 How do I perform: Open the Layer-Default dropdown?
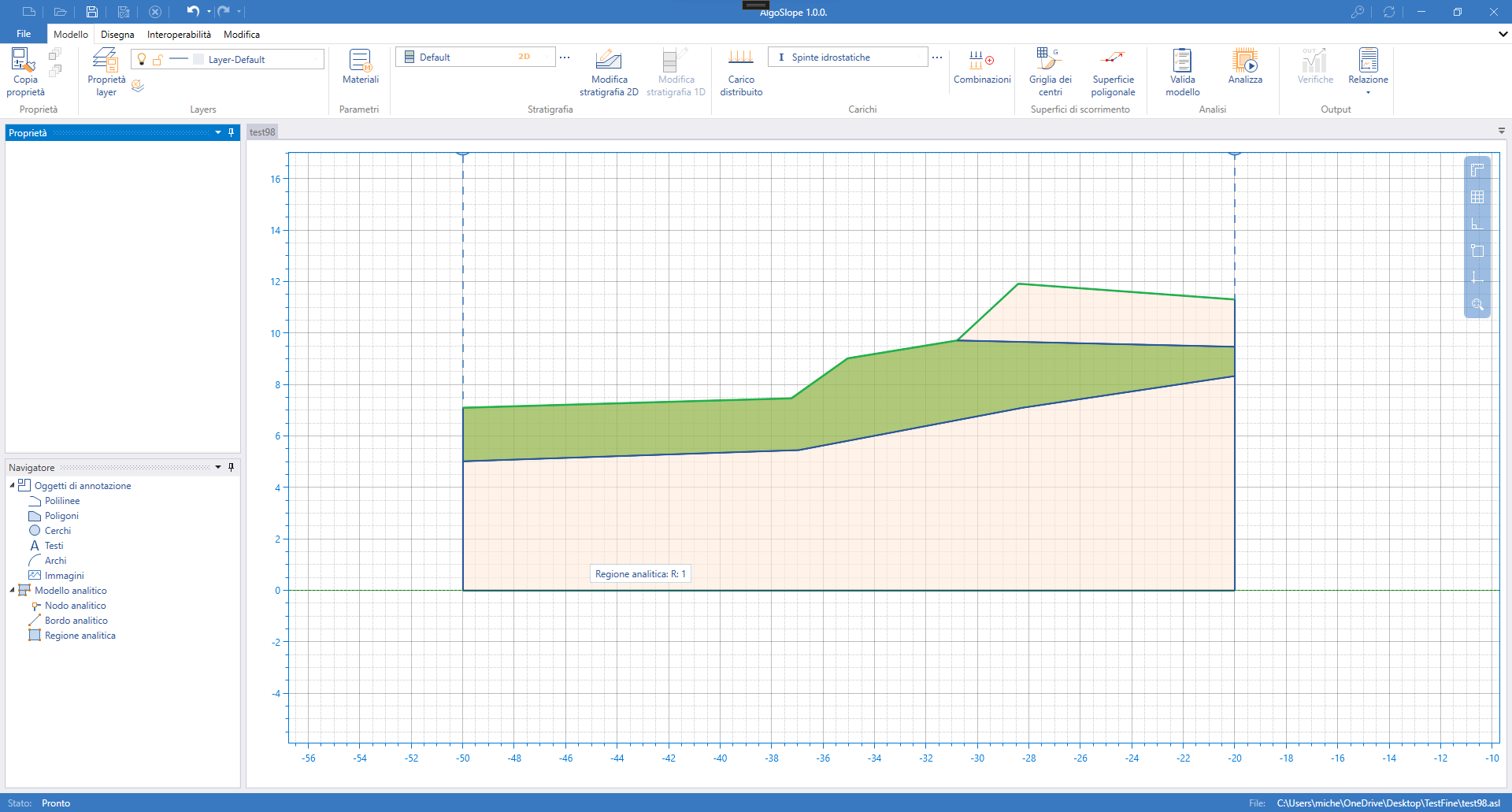click(x=227, y=59)
